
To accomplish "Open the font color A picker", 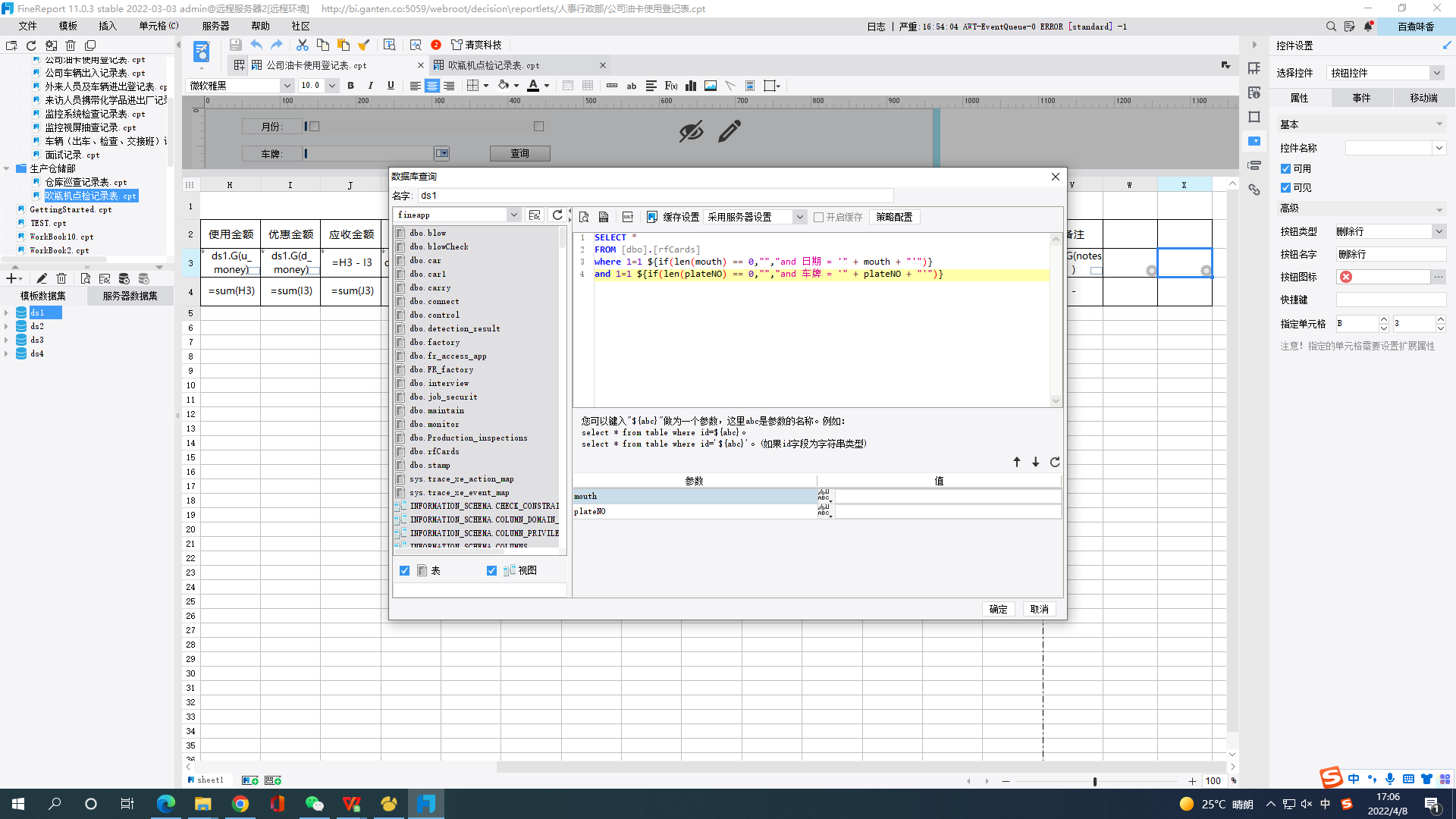I will pyautogui.click(x=533, y=86).
